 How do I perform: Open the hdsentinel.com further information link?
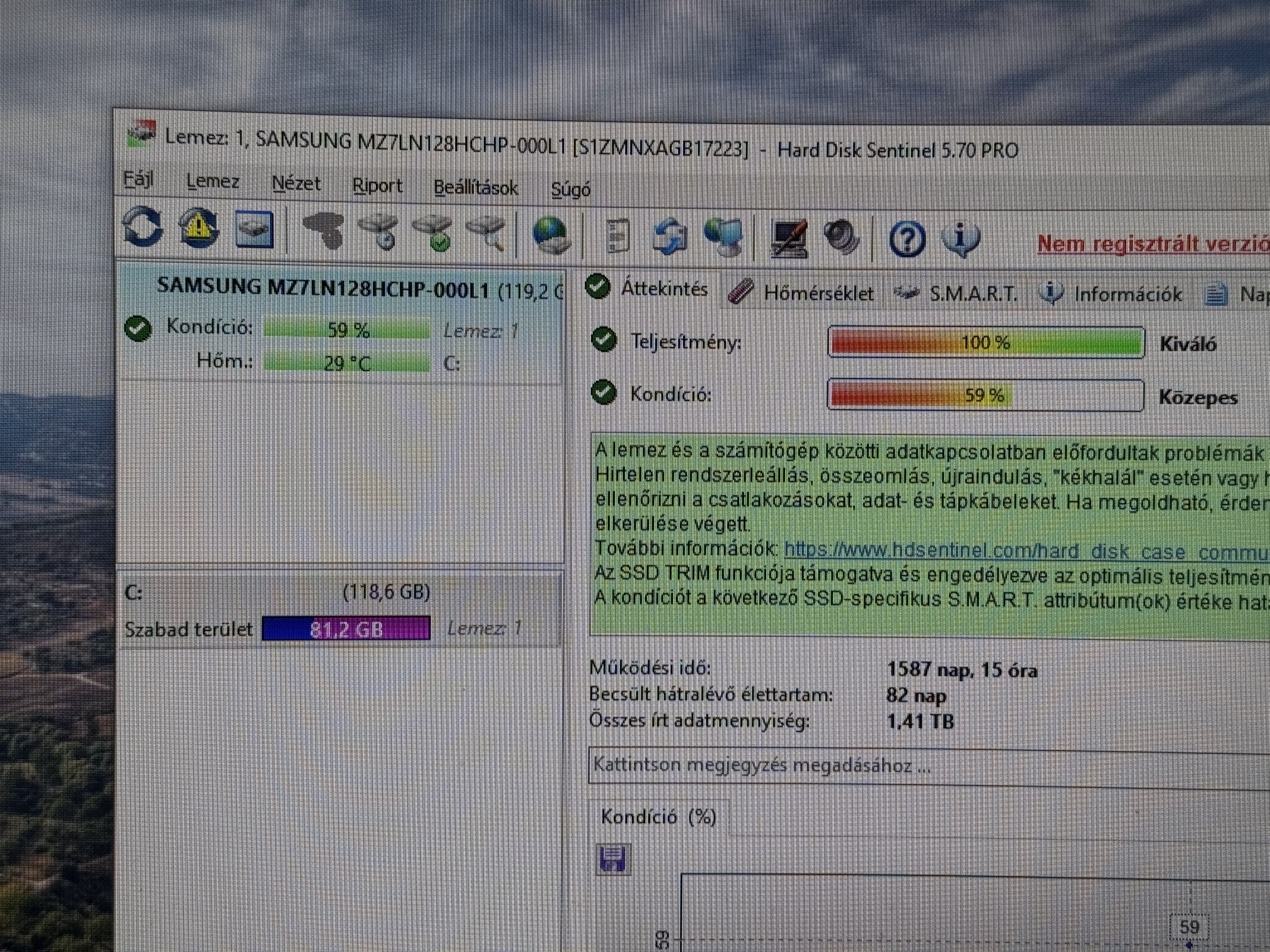1026,551
